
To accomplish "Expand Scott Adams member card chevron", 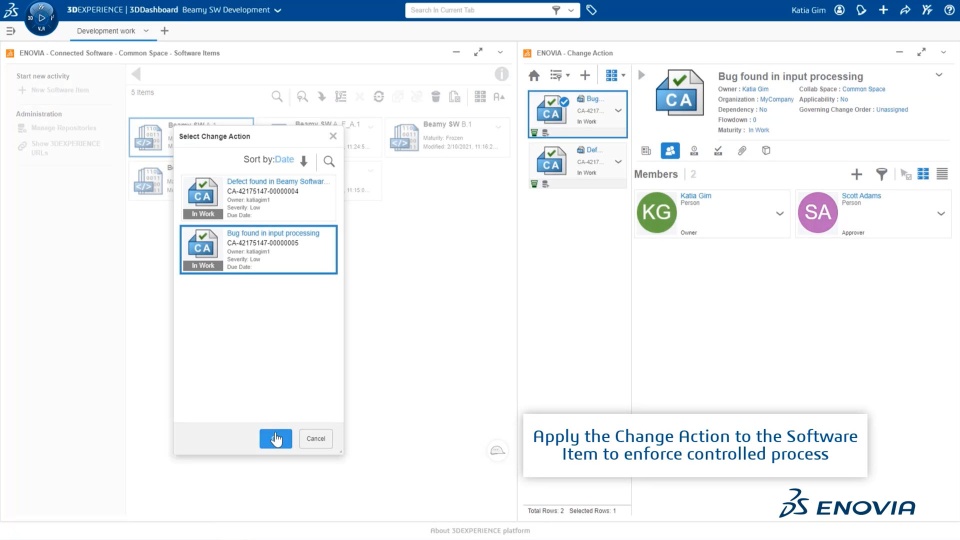I will [941, 214].
